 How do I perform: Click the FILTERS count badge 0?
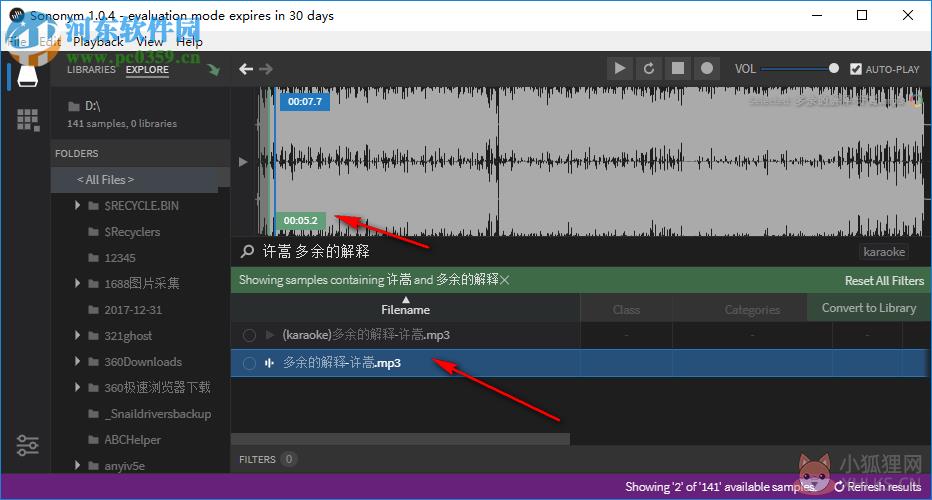(289, 459)
